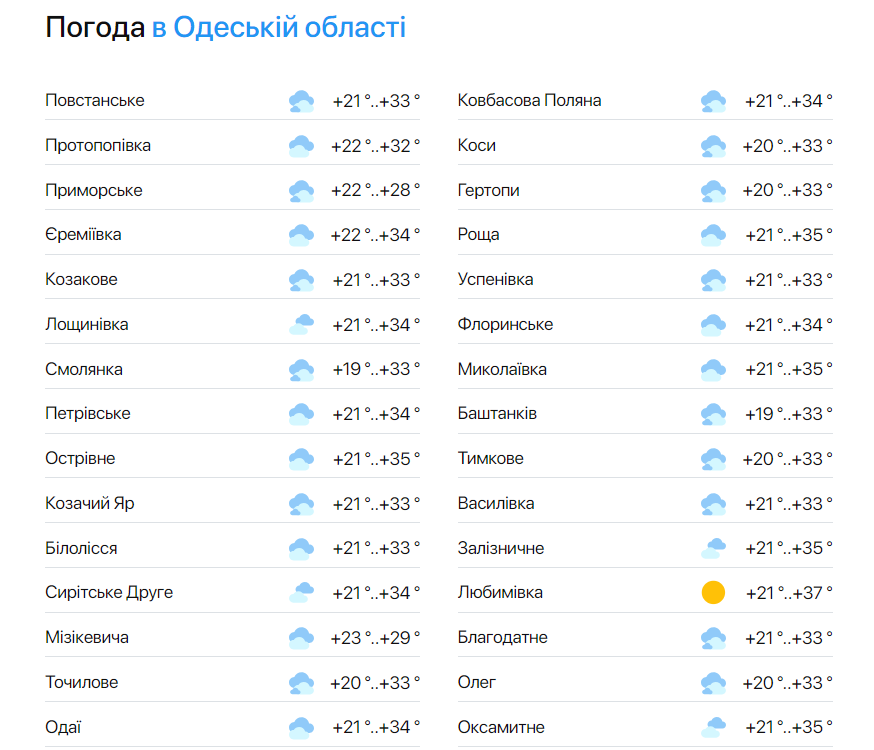Click the sunny icon beside Любимівка

pos(713,592)
